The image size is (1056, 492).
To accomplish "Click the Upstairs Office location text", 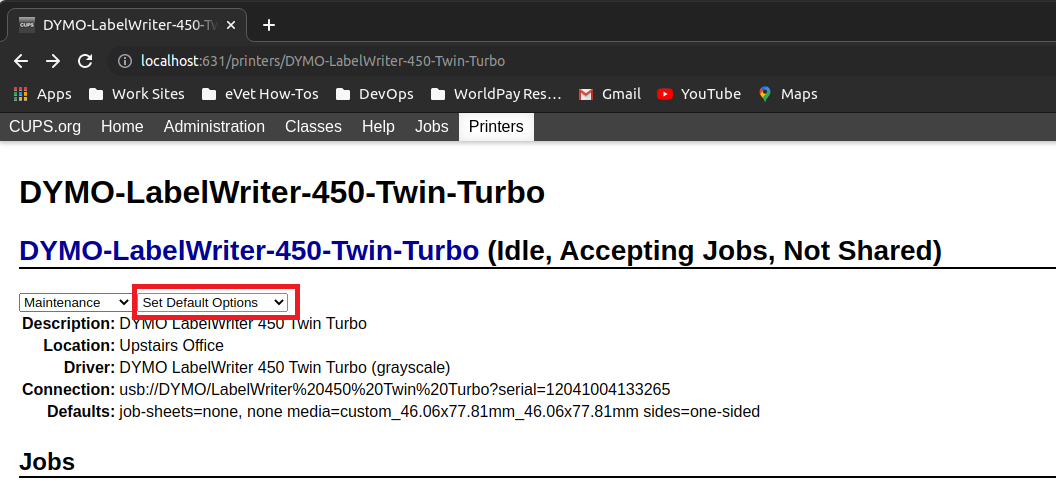I will [172, 346].
